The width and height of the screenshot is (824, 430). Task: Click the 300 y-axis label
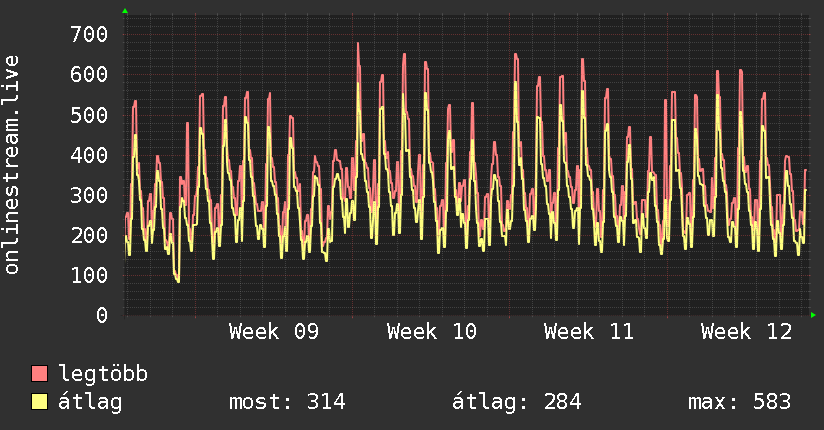(89, 196)
